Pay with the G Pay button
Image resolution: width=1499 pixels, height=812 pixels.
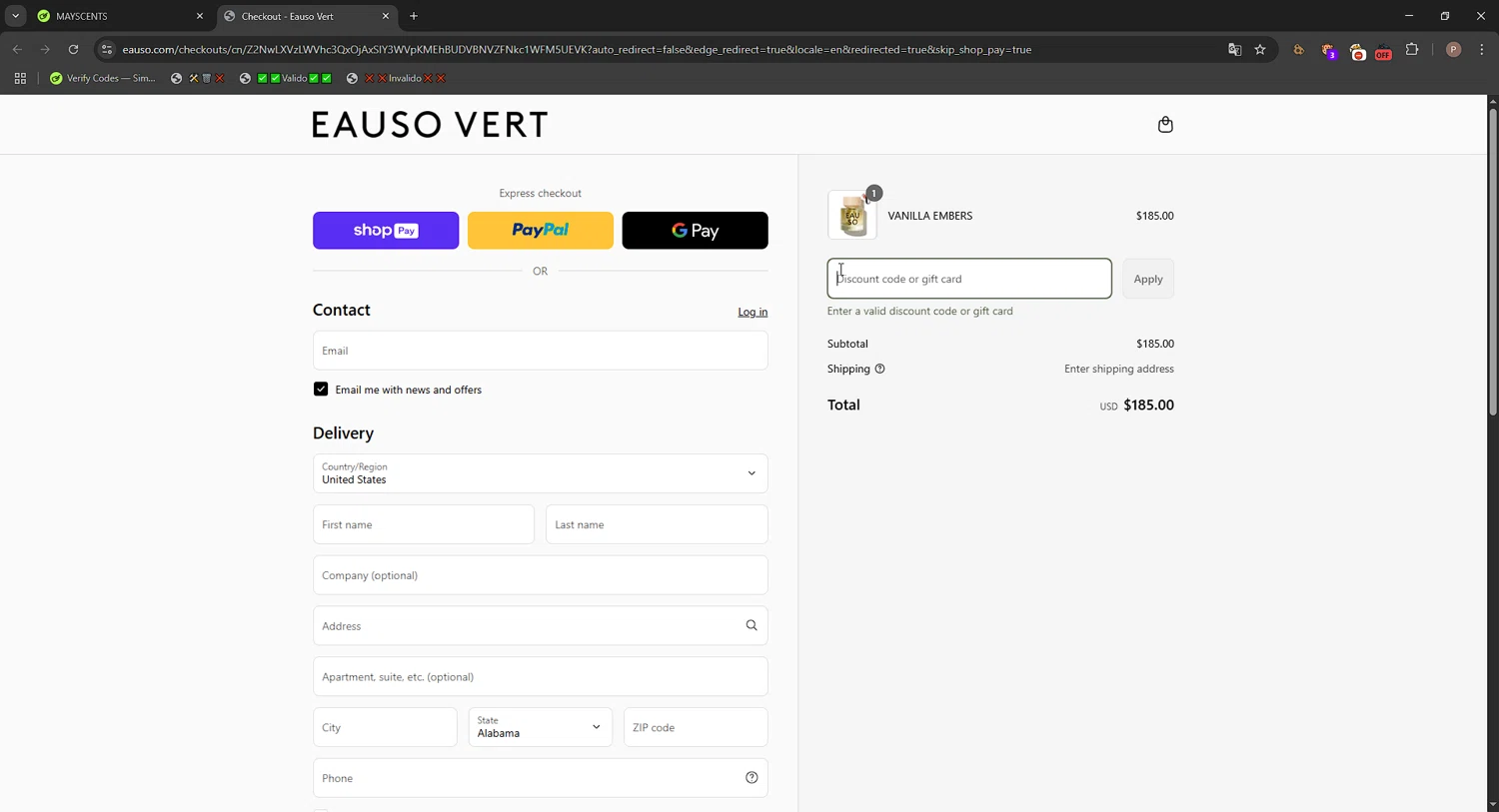pos(696,231)
